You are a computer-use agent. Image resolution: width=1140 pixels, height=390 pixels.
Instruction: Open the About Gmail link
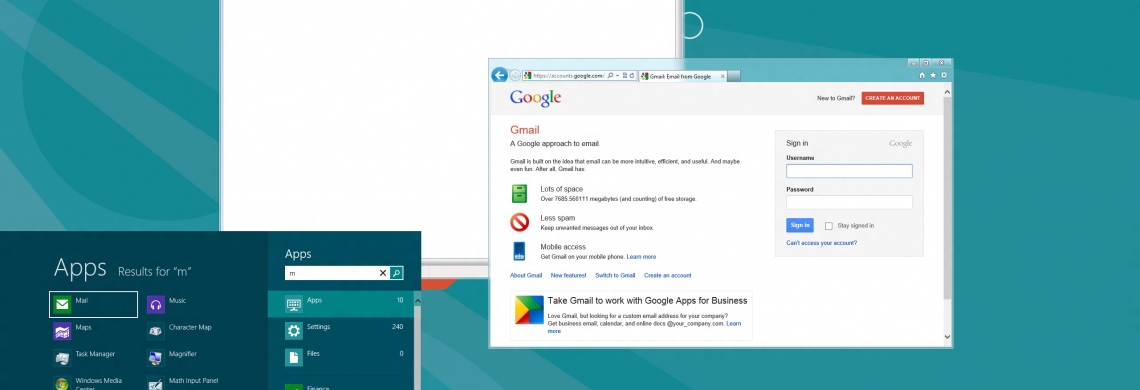pos(526,276)
